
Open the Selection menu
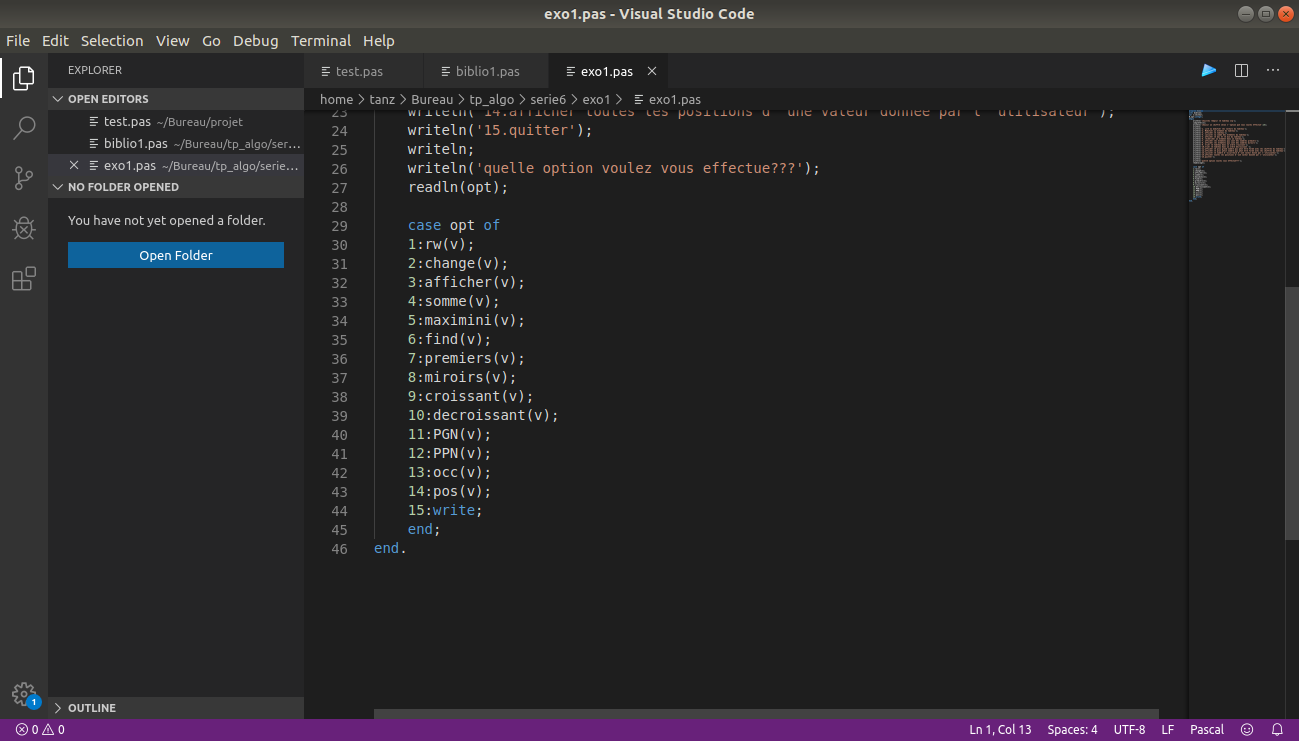point(112,41)
